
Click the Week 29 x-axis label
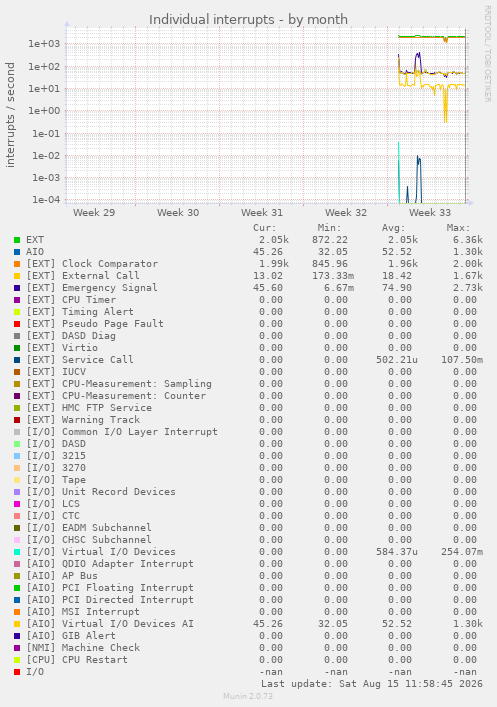click(x=94, y=212)
